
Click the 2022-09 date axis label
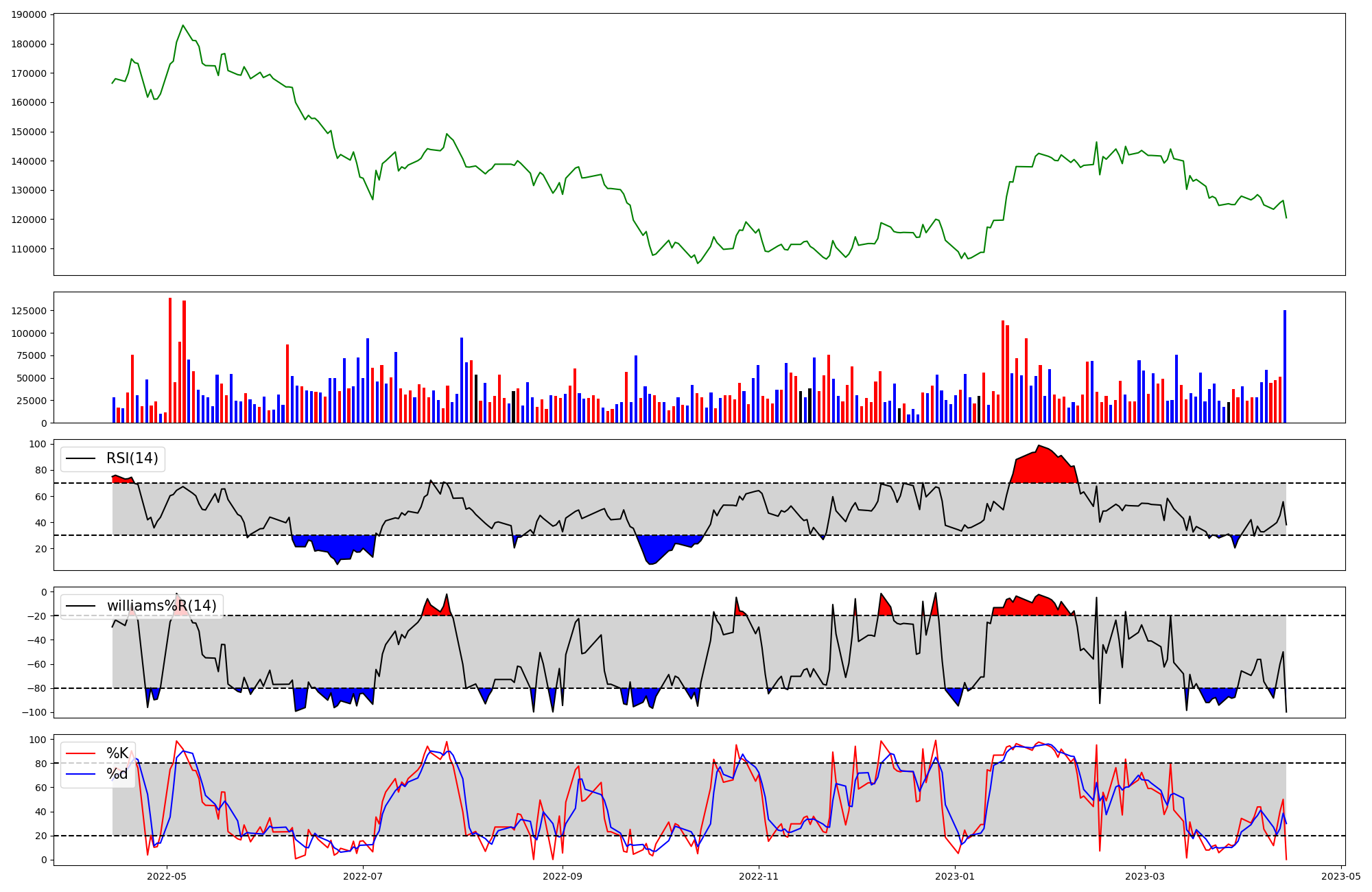(x=563, y=876)
